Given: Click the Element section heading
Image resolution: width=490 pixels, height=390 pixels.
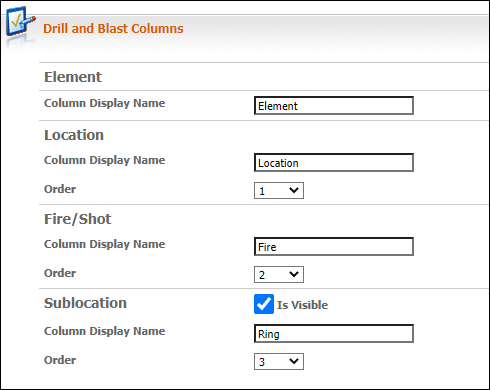Looking at the screenshot, I should [x=73, y=77].
